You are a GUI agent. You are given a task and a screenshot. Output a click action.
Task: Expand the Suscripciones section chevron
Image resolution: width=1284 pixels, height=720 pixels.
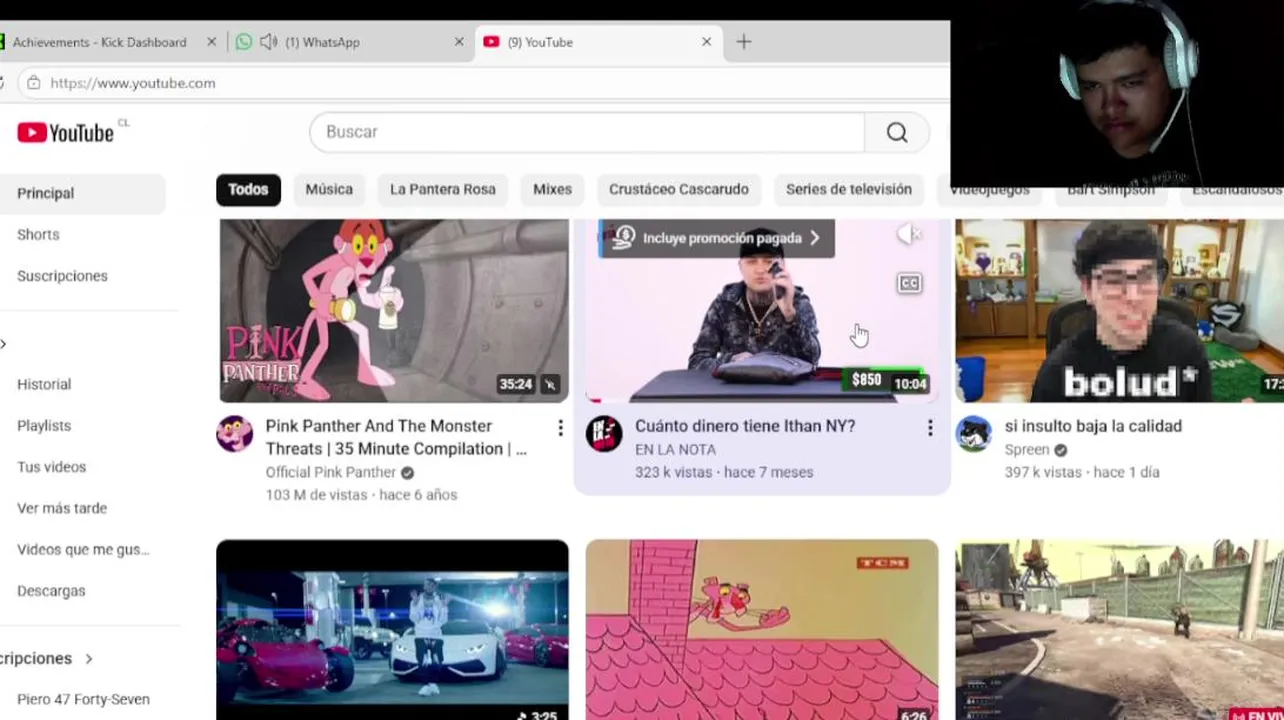click(89, 658)
